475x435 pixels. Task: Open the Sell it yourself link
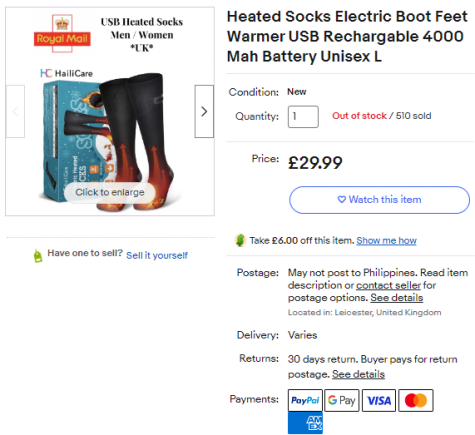(157, 255)
